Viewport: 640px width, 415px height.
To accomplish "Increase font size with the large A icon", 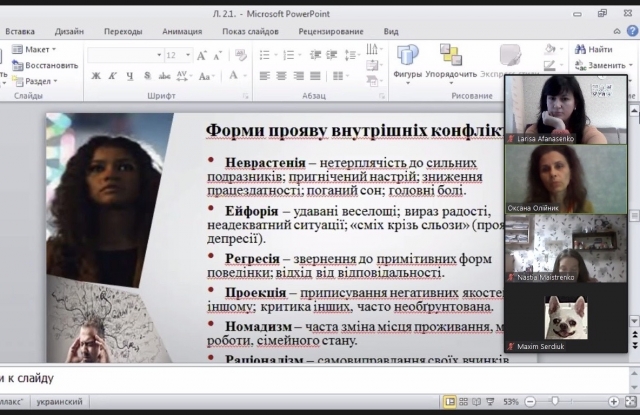I will [203, 55].
